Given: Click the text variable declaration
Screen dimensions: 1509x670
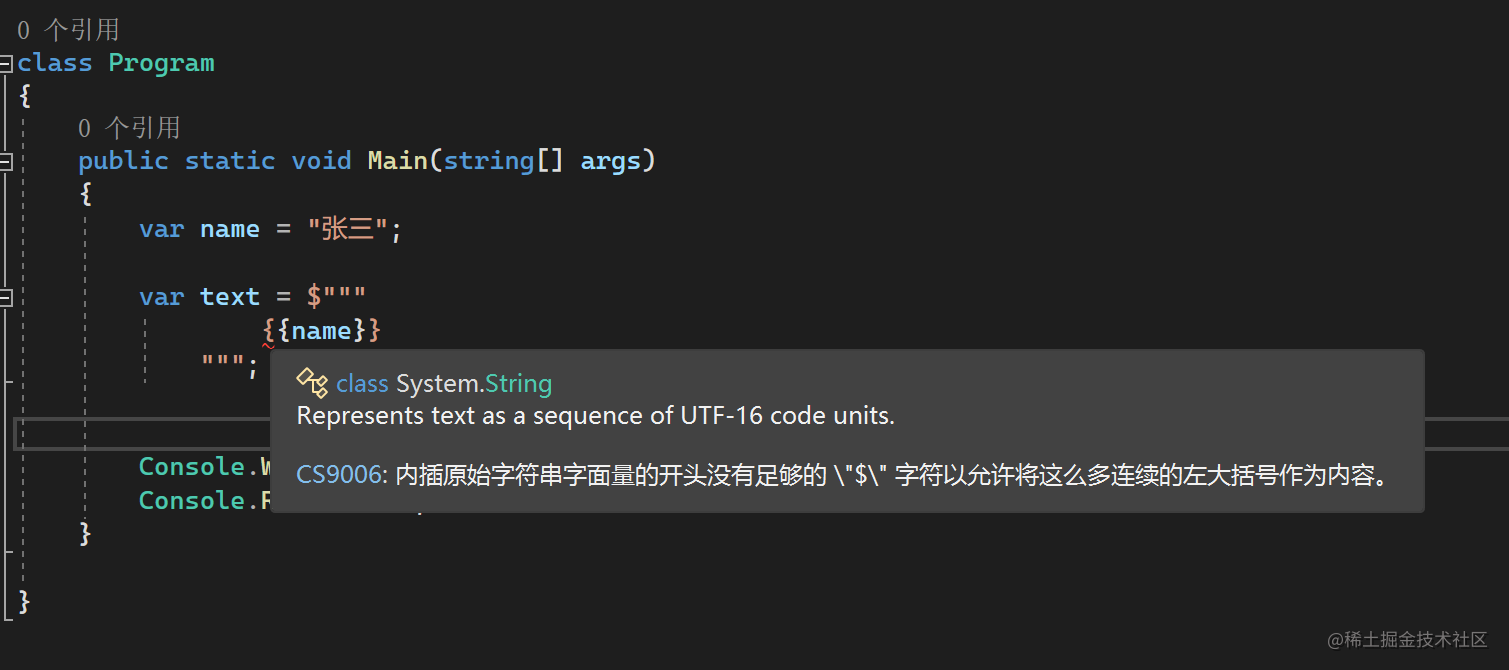Looking at the screenshot, I should click(229, 297).
